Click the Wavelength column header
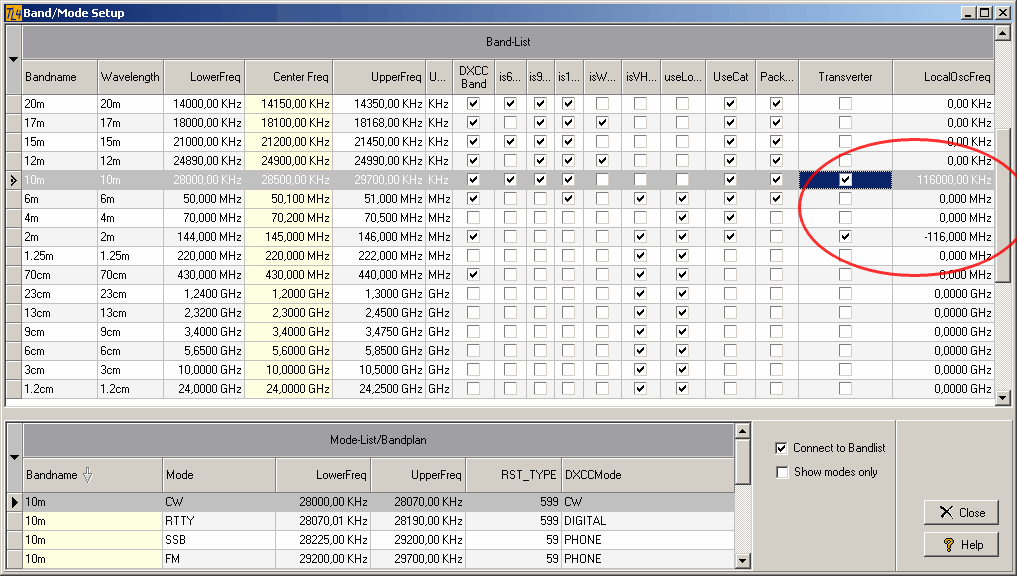 pyautogui.click(x=130, y=77)
